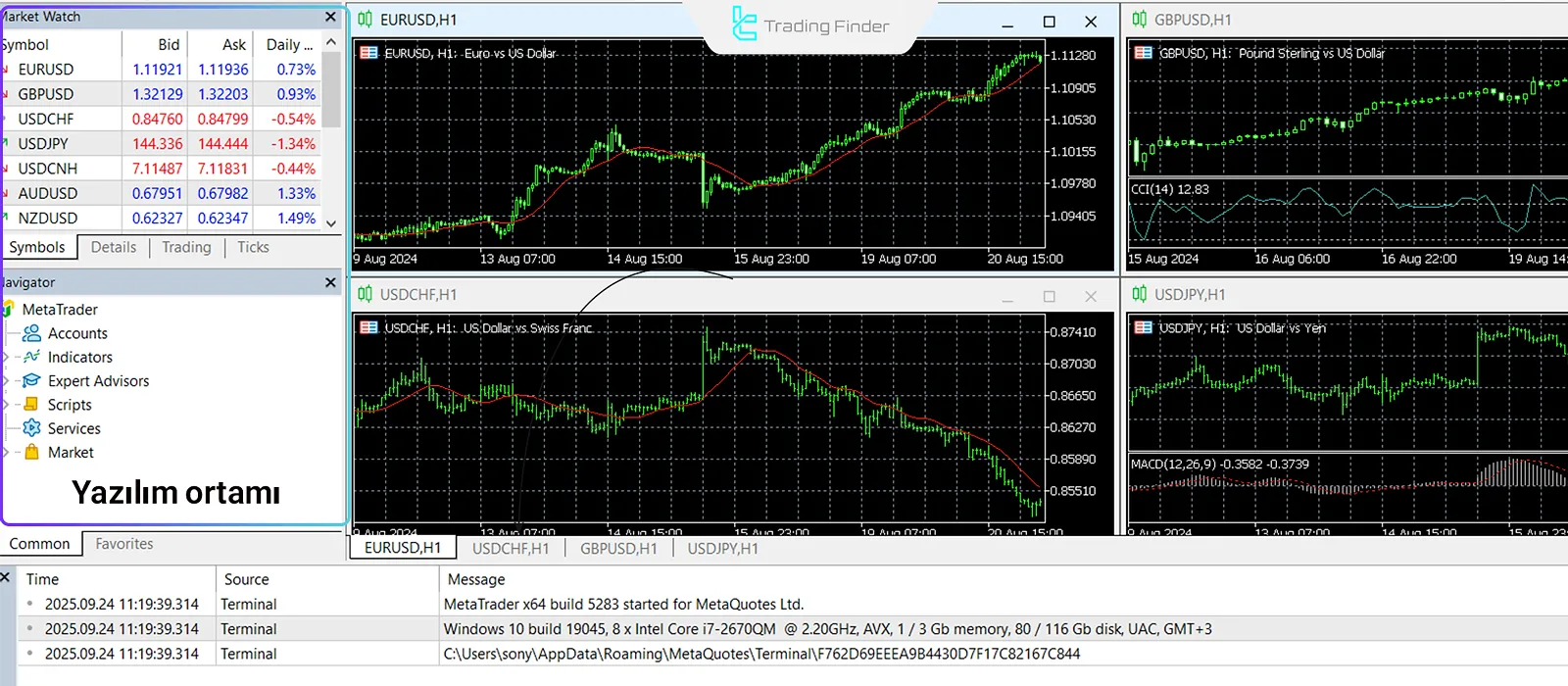
Task: Select the Expert Advisors icon
Action: coord(31,380)
